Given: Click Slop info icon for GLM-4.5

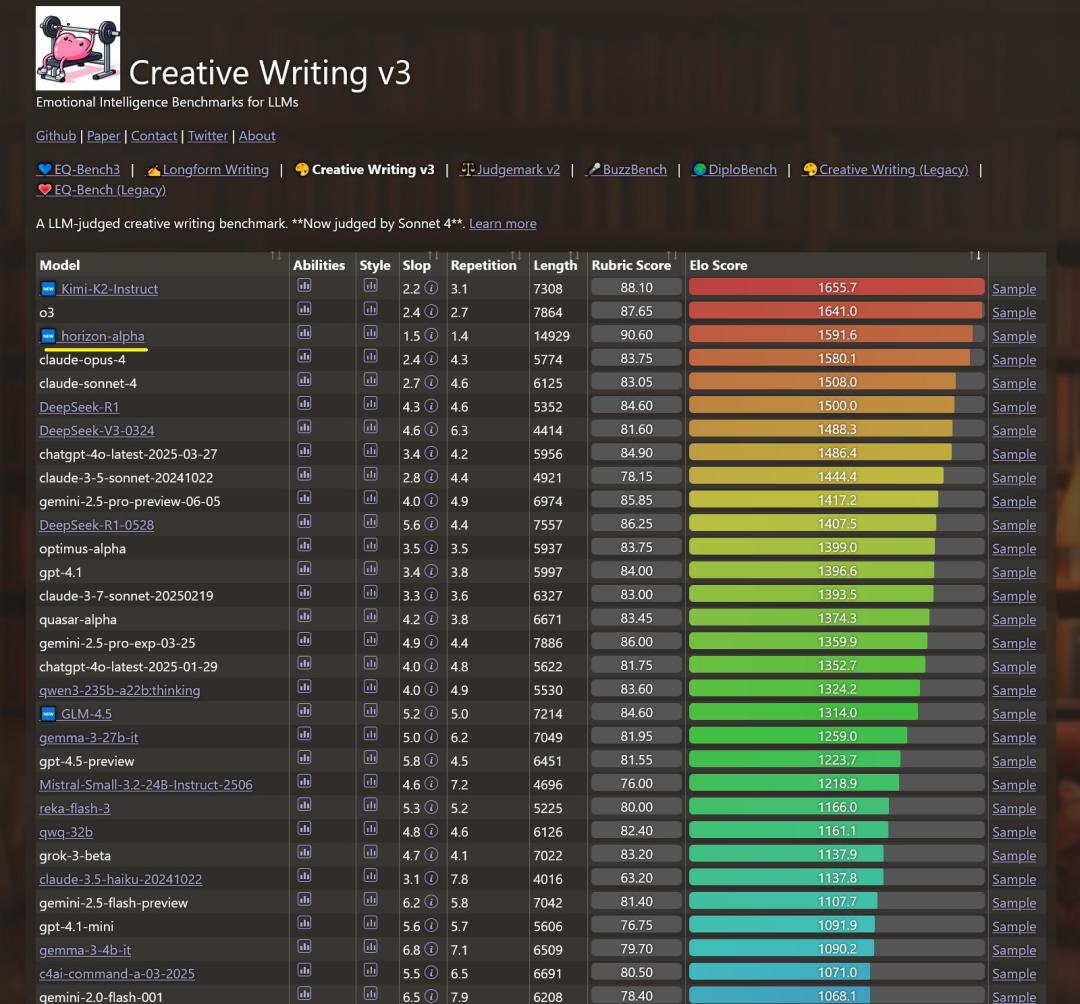Looking at the screenshot, I should [431, 713].
